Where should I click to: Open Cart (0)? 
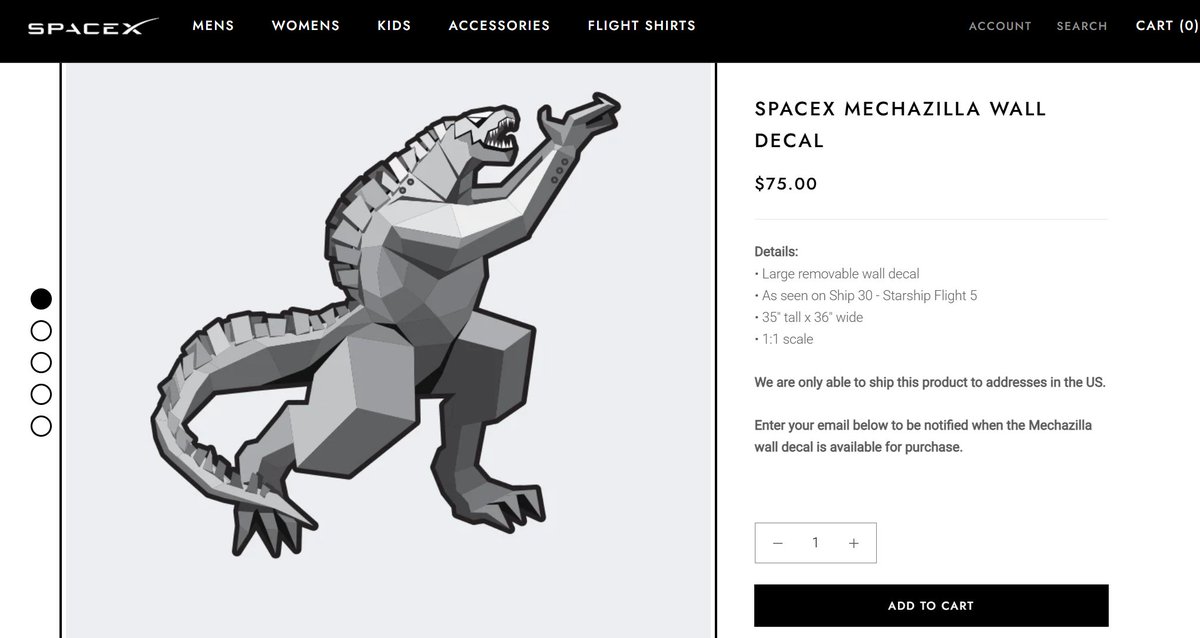[1167, 25]
